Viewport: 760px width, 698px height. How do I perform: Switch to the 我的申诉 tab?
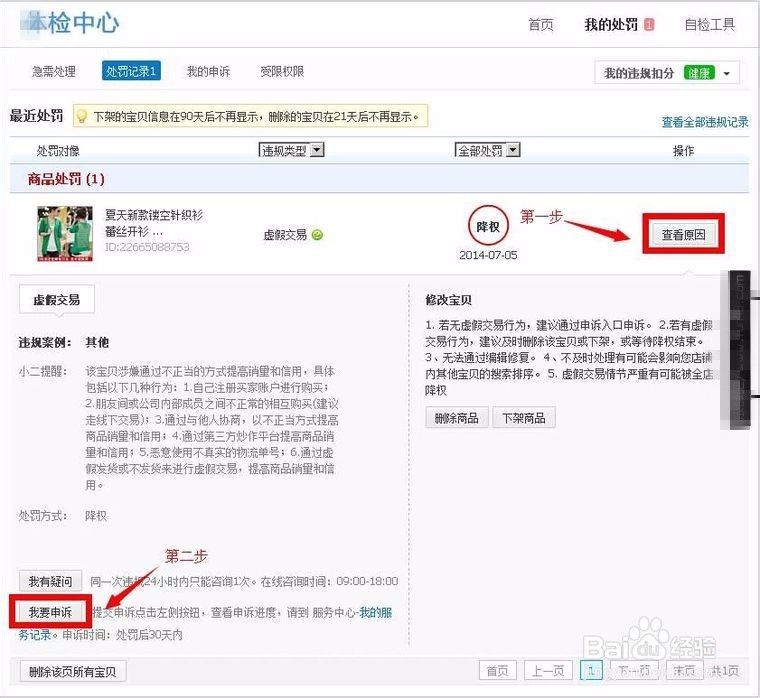point(208,72)
